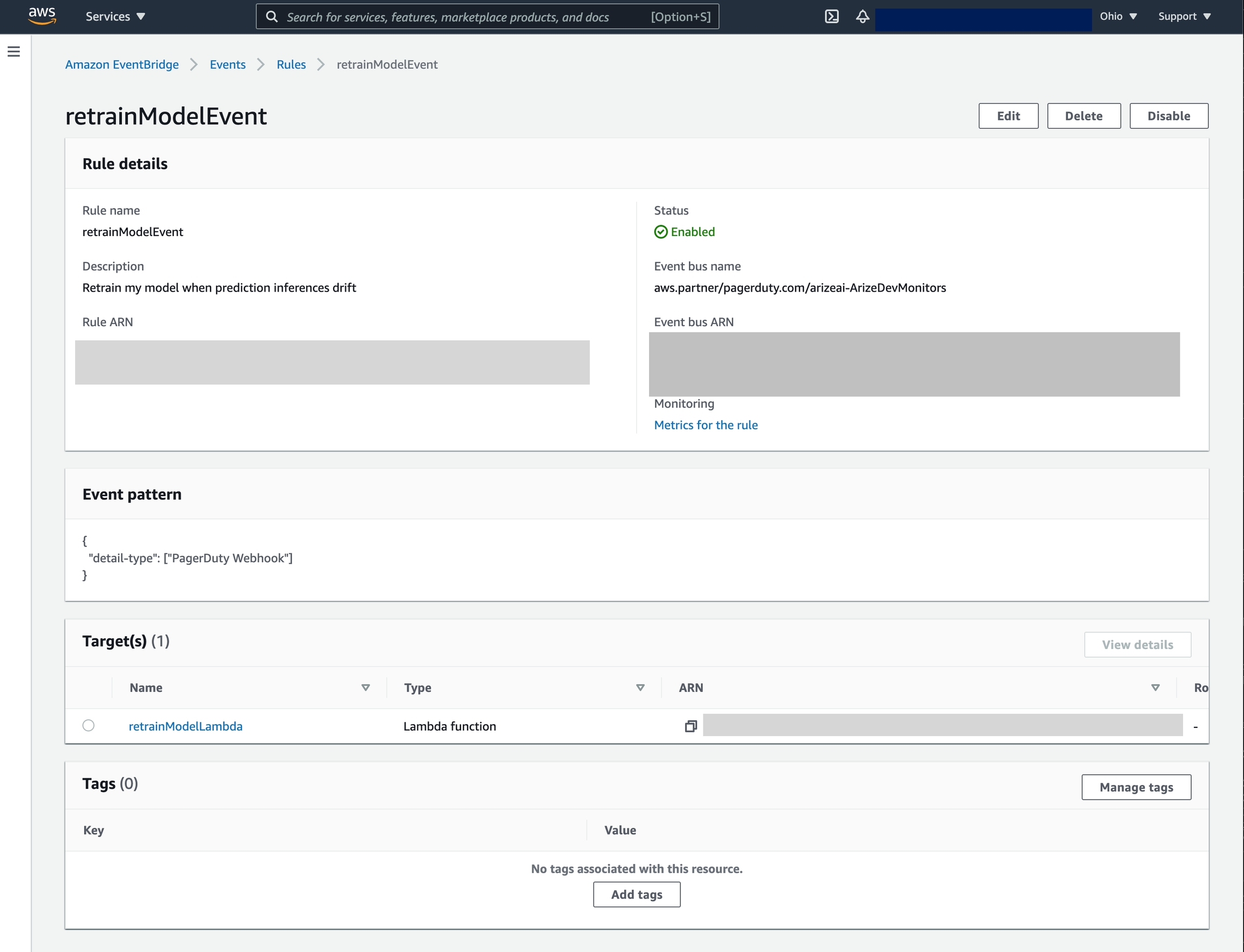This screenshot has width=1244, height=952.
Task: Open the notifications bell
Action: (x=862, y=16)
